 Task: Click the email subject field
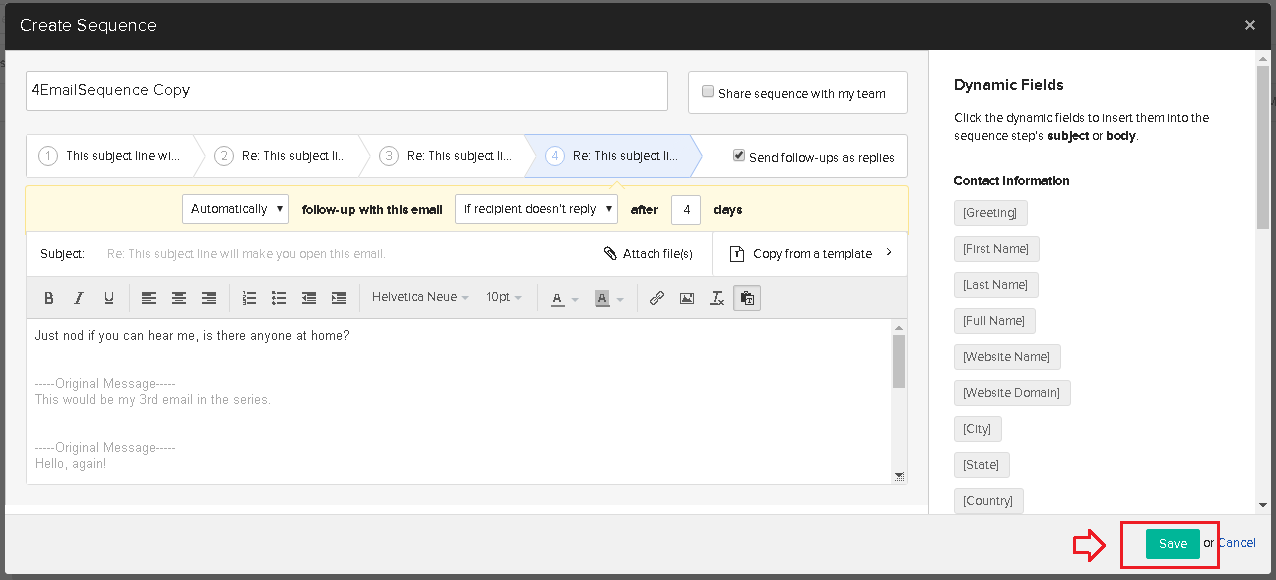[x=345, y=254]
